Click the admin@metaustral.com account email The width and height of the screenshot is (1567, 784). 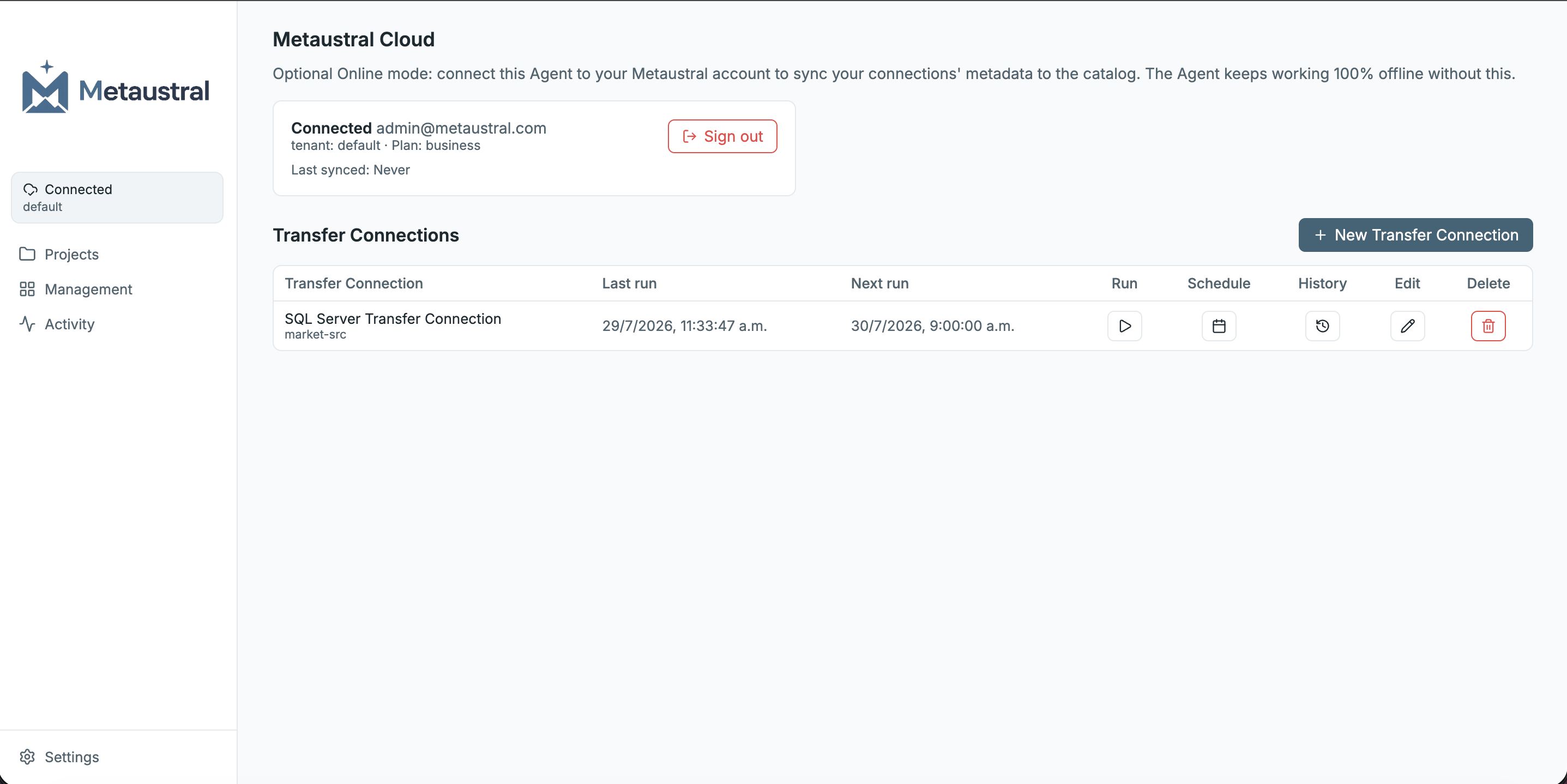[x=461, y=128]
